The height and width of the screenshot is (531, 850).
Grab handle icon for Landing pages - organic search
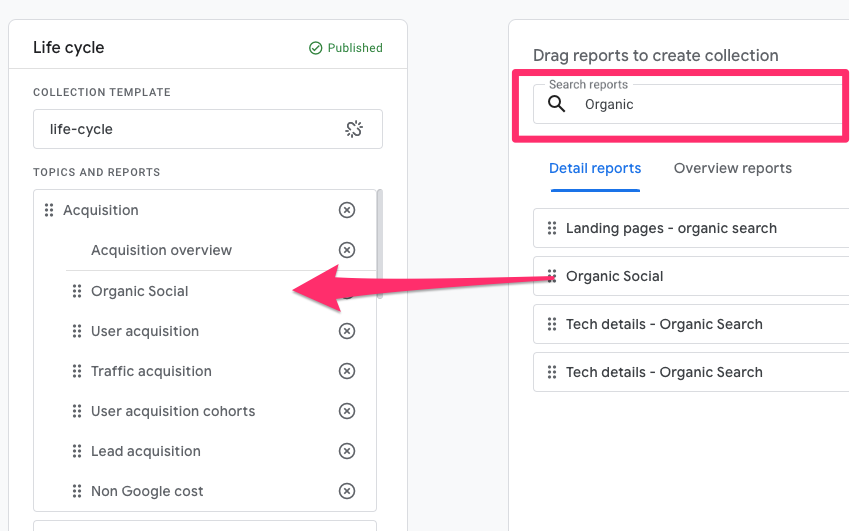[x=552, y=228]
